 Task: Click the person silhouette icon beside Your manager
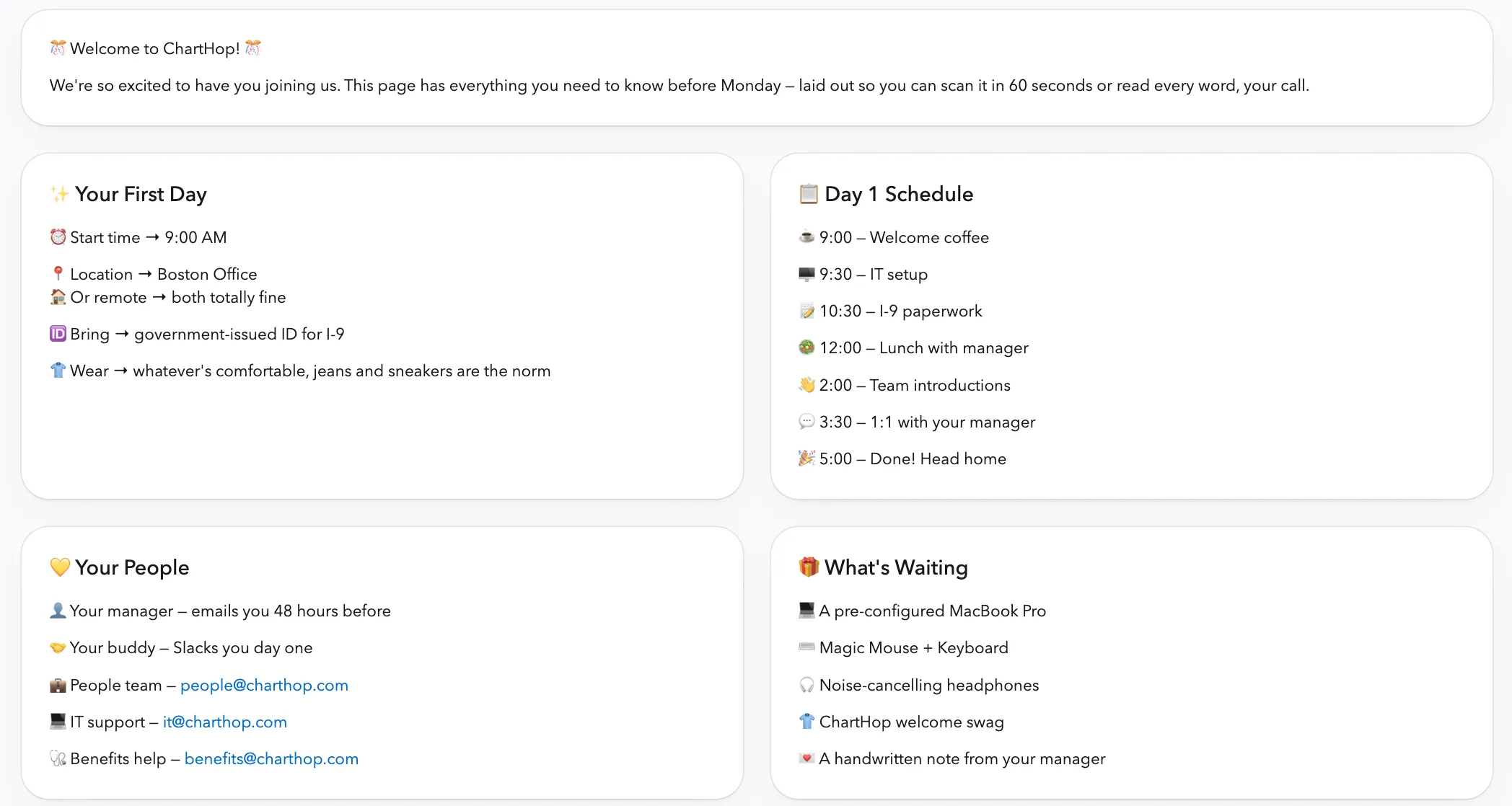click(x=58, y=611)
